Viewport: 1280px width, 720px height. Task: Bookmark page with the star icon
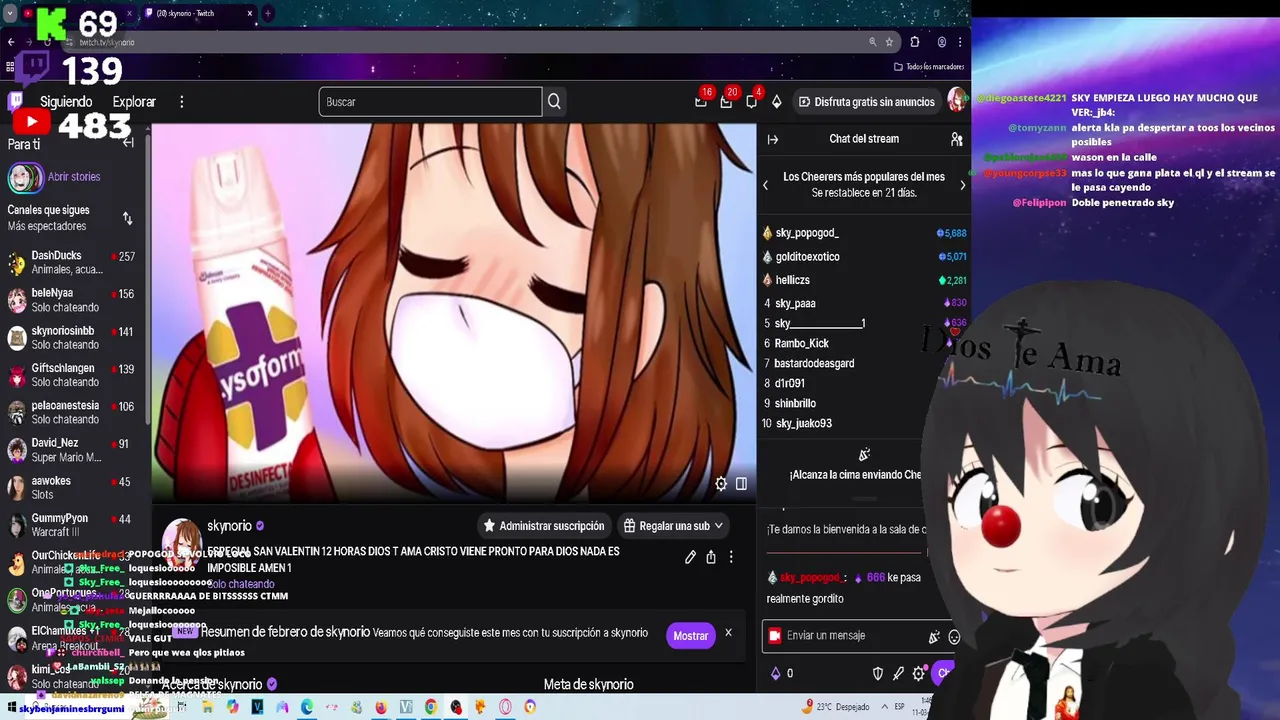tap(889, 42)
